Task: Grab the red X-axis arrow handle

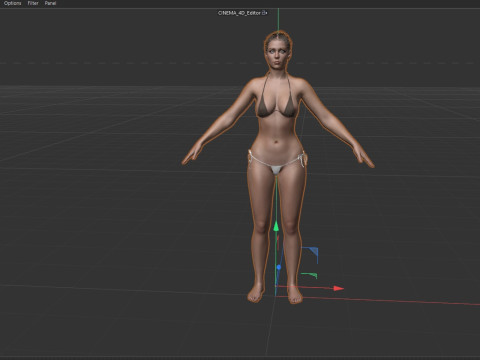Action: point(339,288)
